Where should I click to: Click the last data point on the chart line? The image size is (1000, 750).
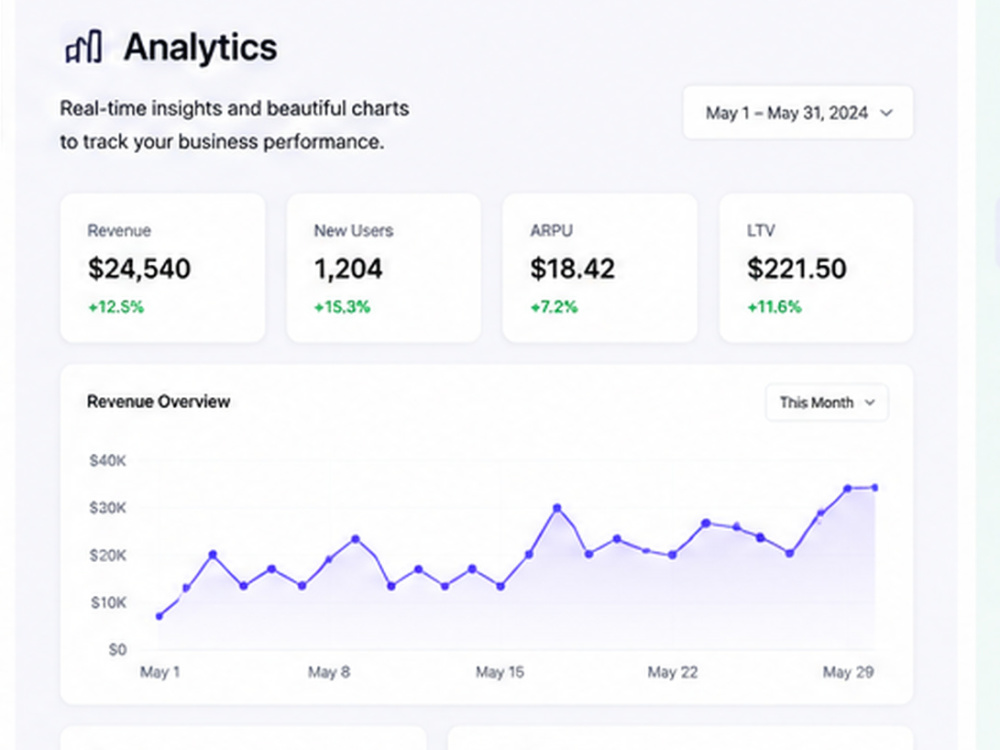[875, 488]
